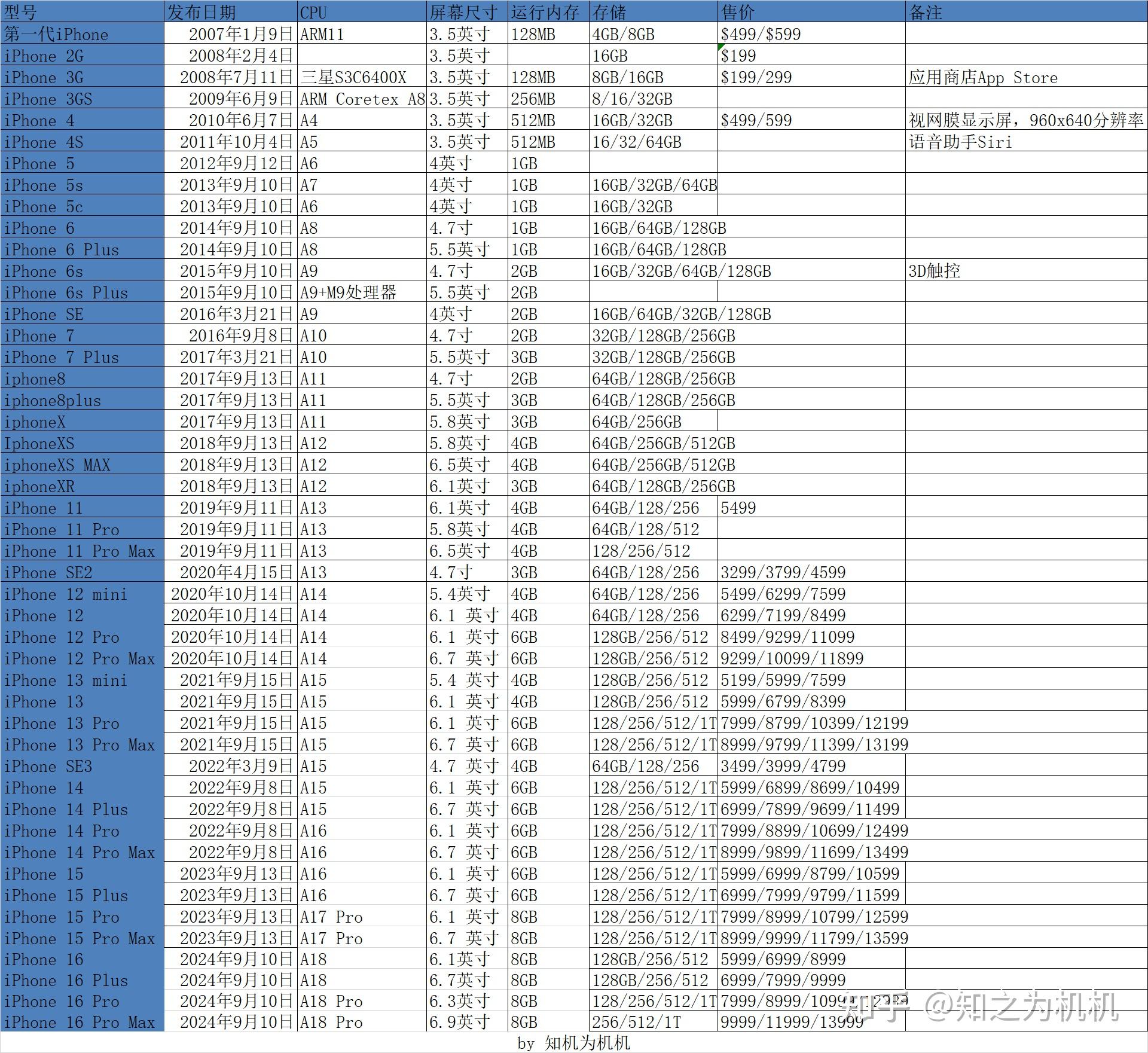
Task: Select the iphoneX model cell
Action: (83, 422)
